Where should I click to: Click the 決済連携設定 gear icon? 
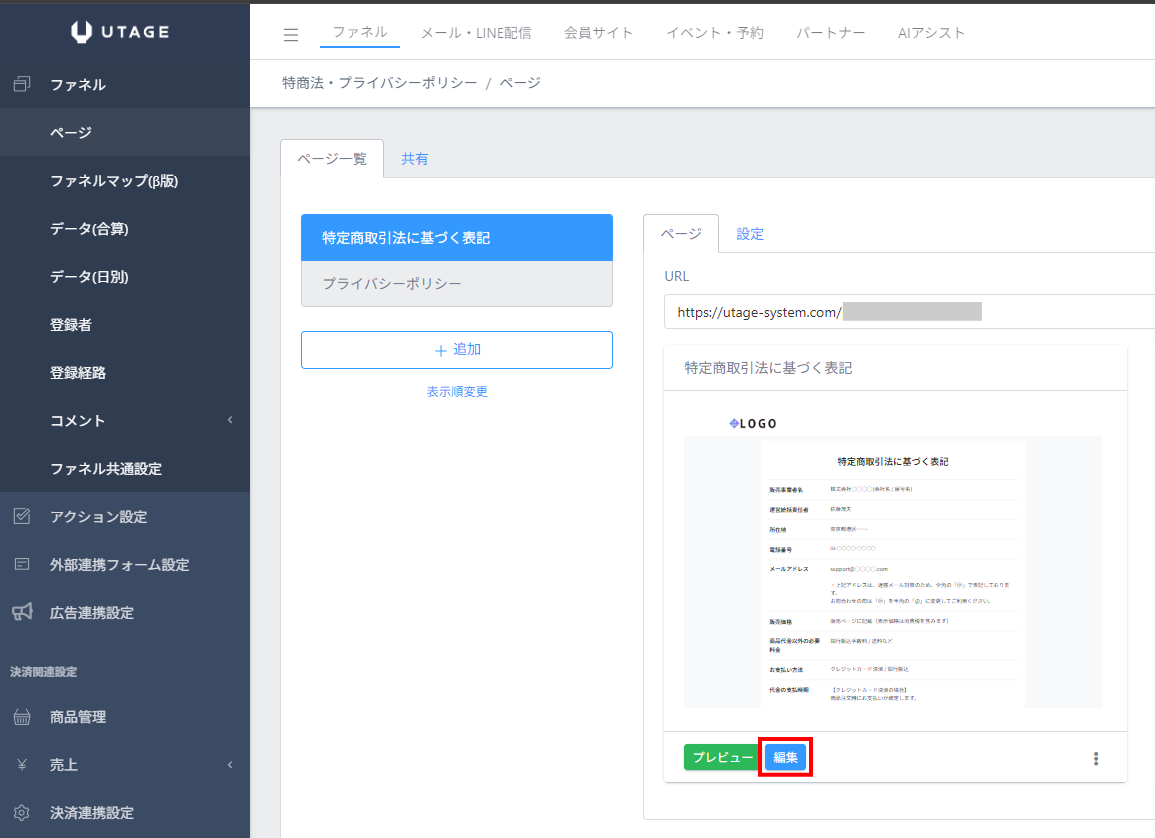[22, 813]
